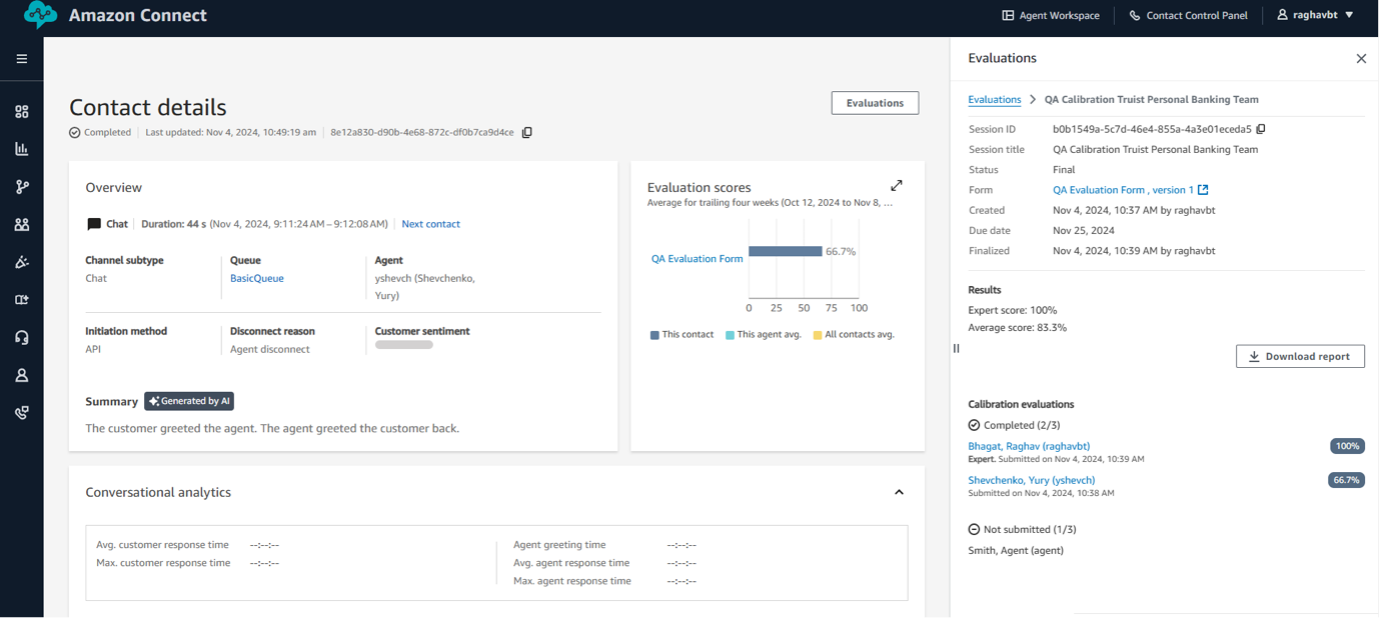Go to Next contact
Image resolution: width=1384 pixels, height=620 pixels.
431,224
